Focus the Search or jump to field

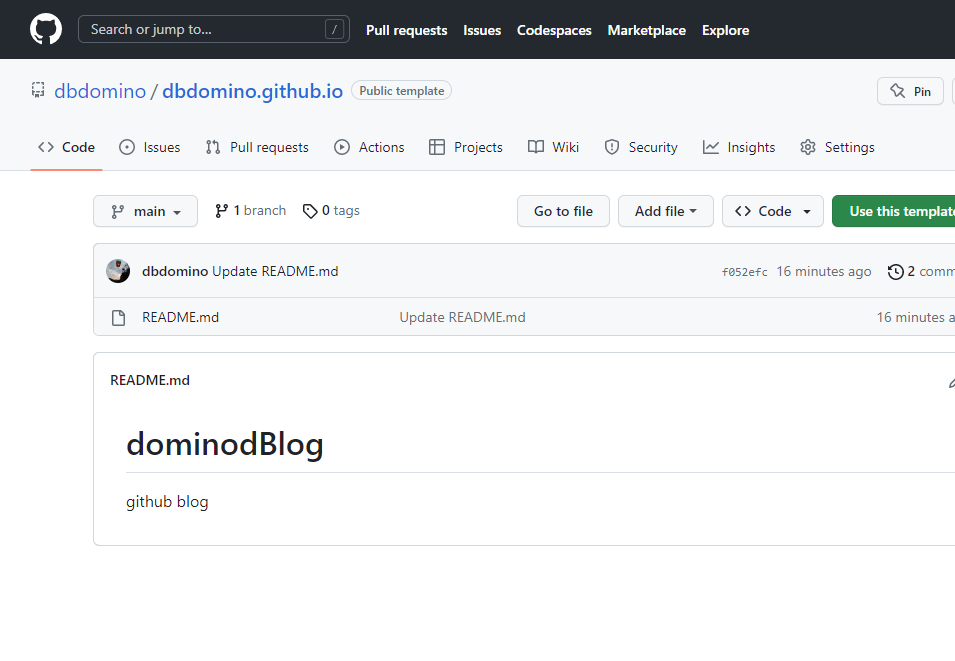214,29
